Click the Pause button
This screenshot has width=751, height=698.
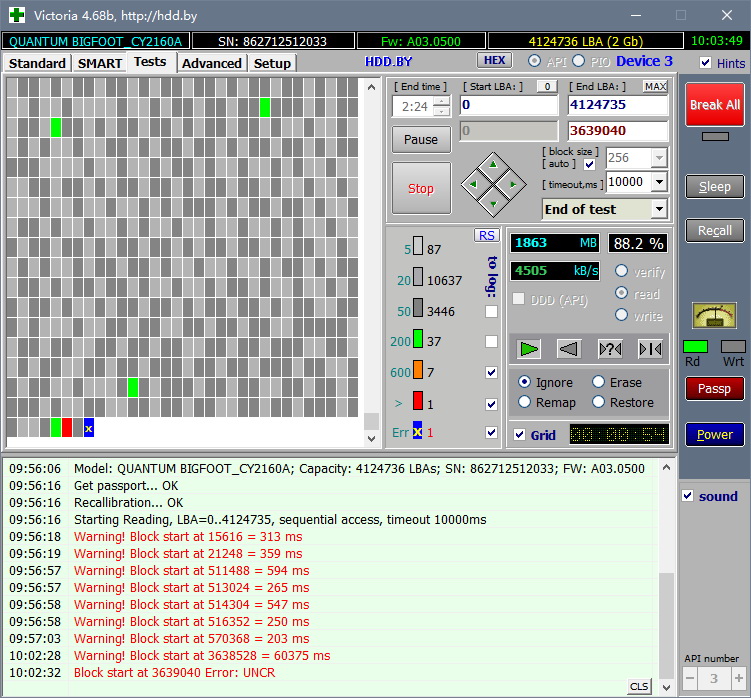pyautogui.click(x=421, y=139)
